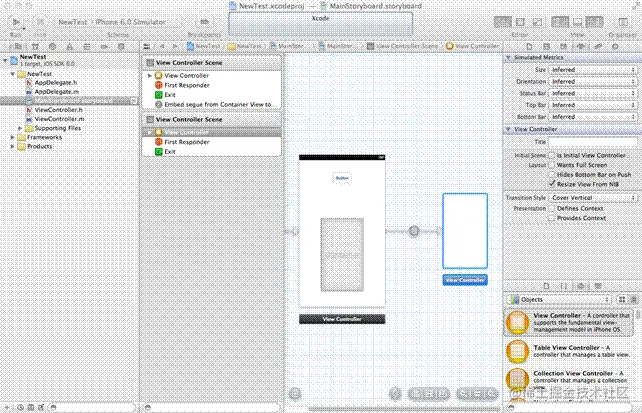Image resolution: width=642 pixels, height=413 pixels.
Task: Toggle the Breakpoints button in the toolbar
Action: 204,22
